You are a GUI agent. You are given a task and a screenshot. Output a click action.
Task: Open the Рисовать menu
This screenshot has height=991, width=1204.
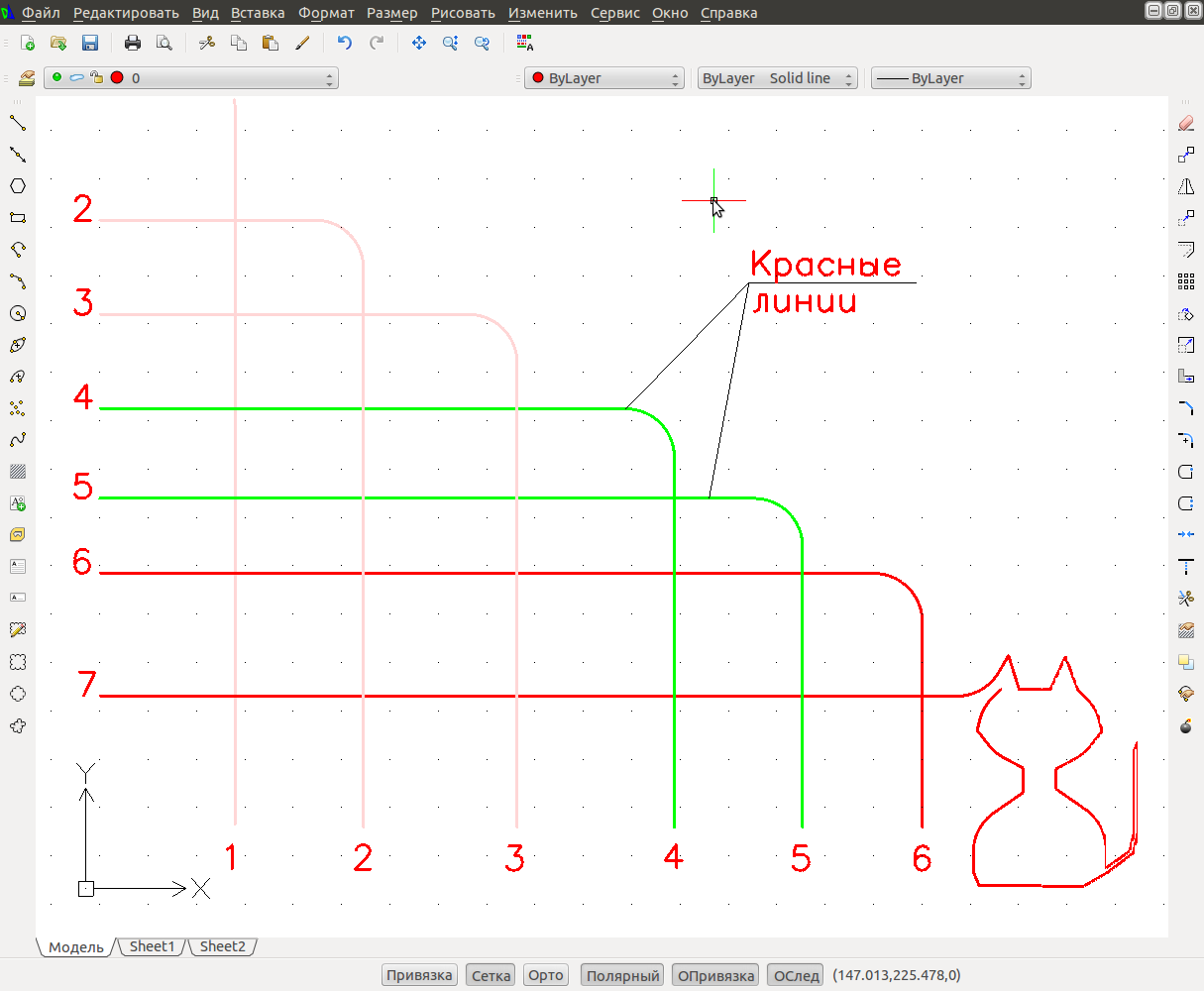463,13
